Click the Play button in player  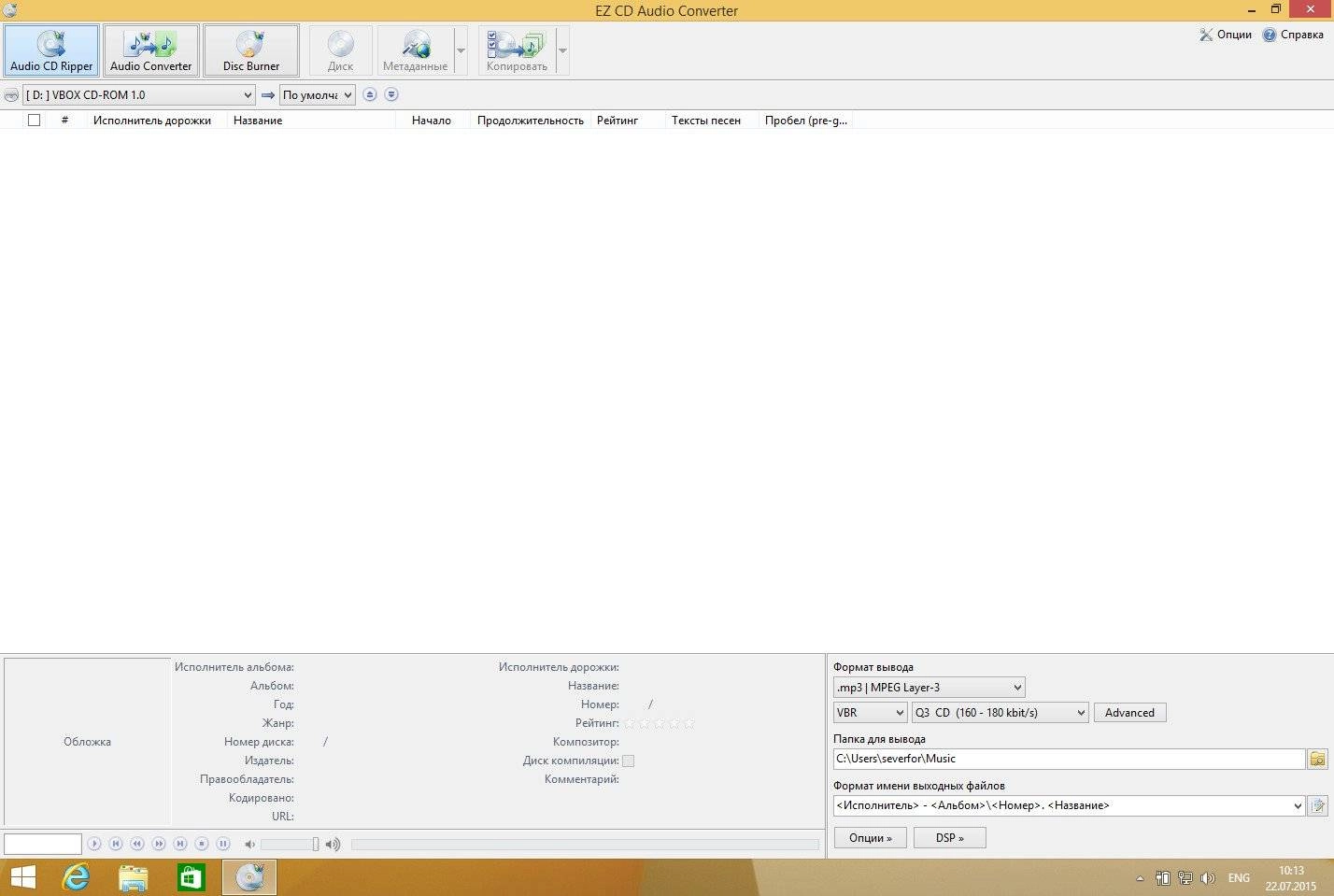pyautogui.click(x=94, y=844)
